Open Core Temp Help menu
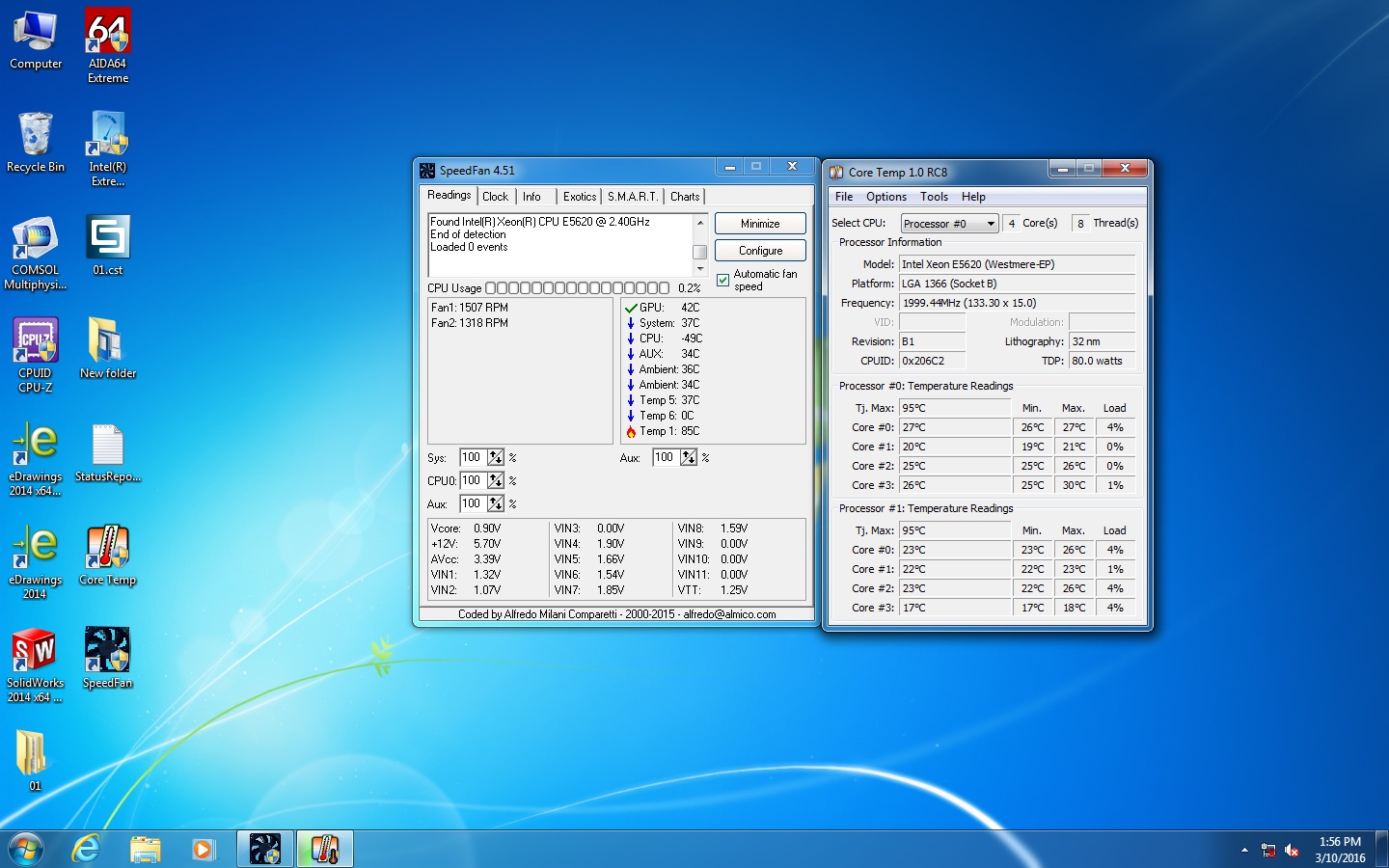This screenshot has width=1389, height=868. 973,197
